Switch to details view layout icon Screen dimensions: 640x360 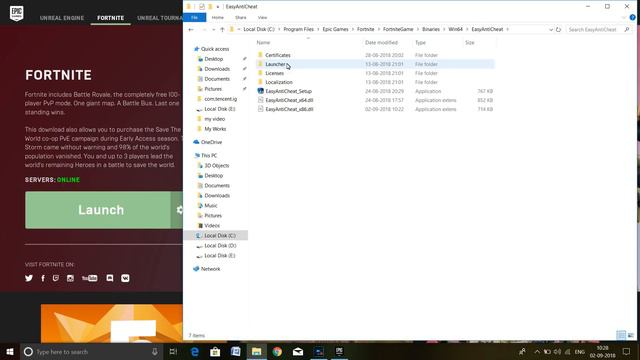(621, 335)
